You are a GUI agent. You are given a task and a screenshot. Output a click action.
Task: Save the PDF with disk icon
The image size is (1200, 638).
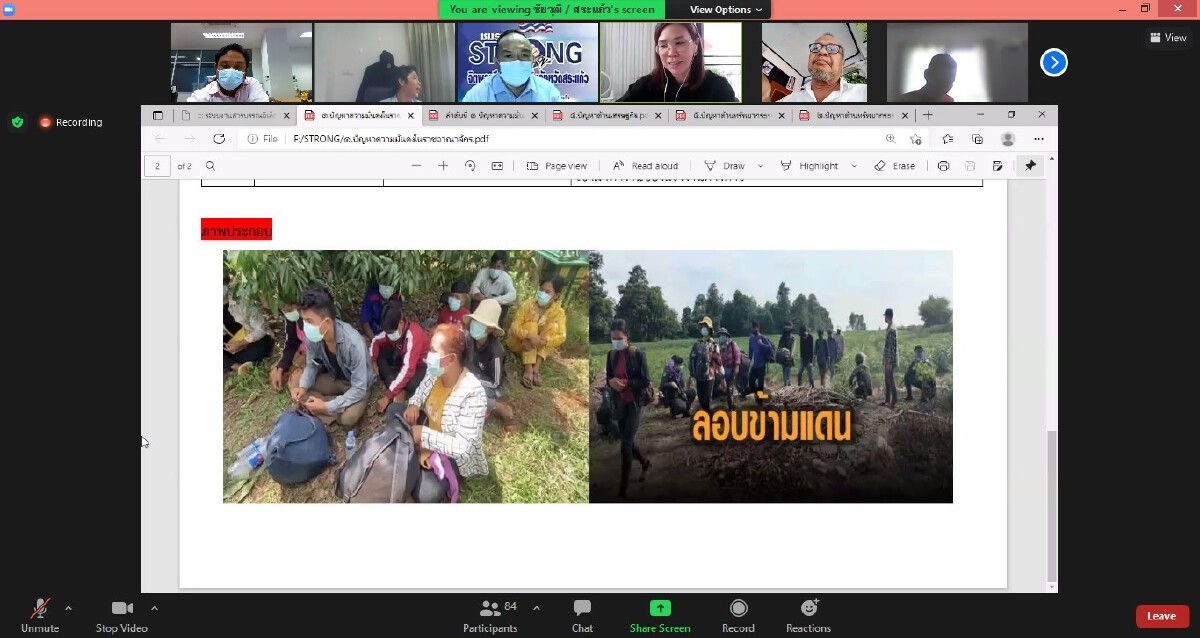click(970, 166)
